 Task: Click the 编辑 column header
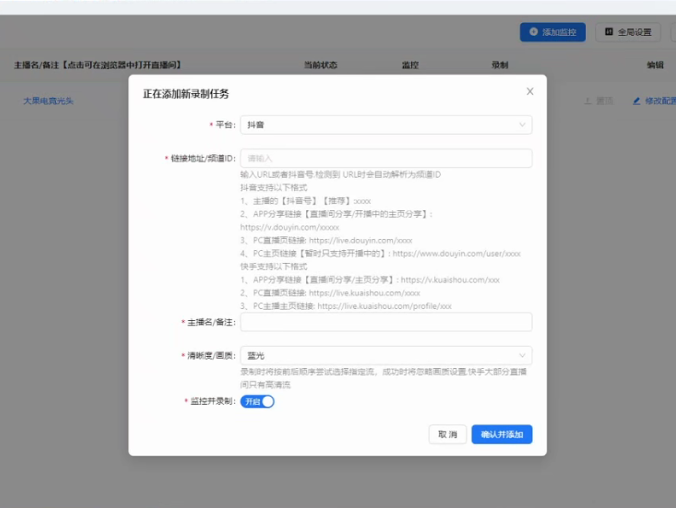tap(655, 65)
